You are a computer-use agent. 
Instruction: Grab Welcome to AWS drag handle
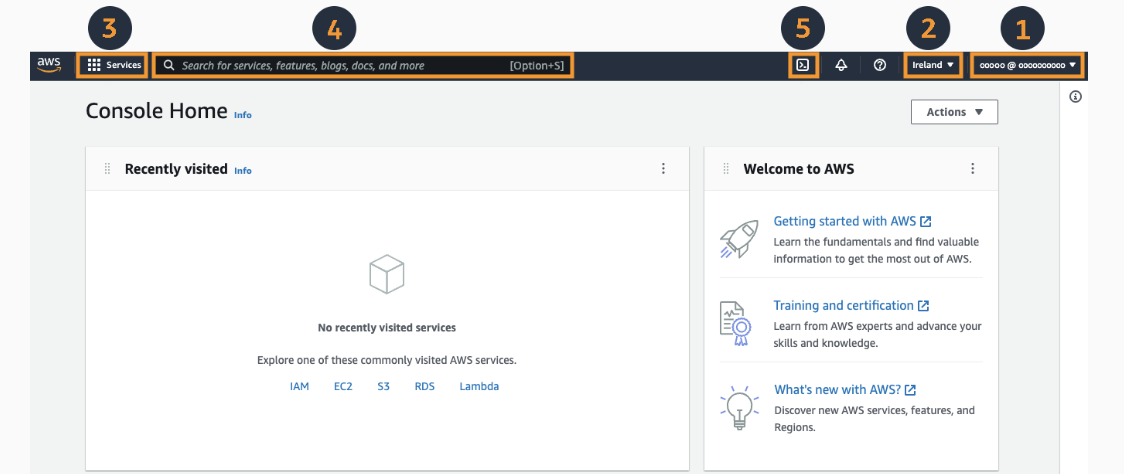[725, 169]
